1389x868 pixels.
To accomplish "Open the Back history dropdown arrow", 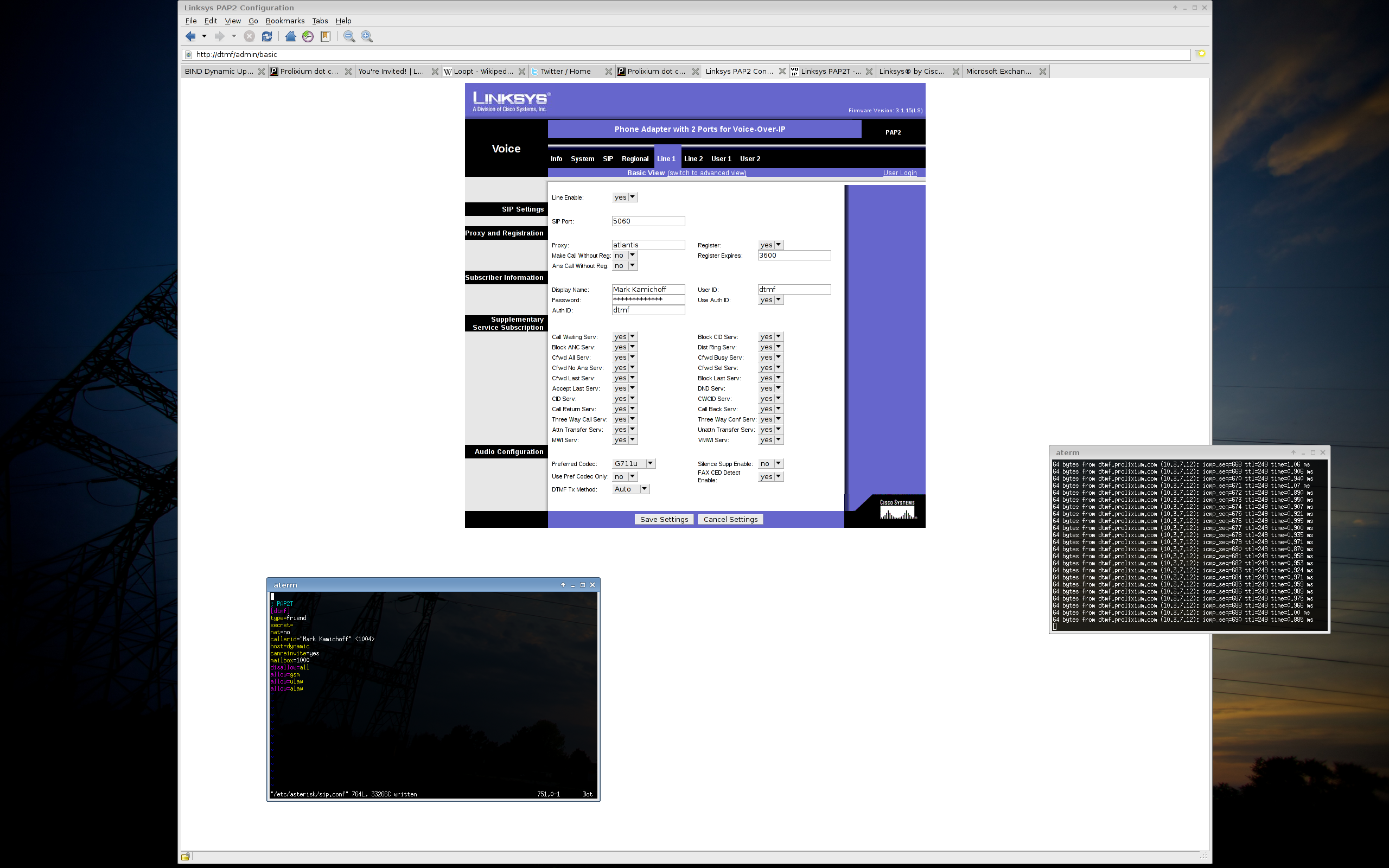I will [204, 36].
